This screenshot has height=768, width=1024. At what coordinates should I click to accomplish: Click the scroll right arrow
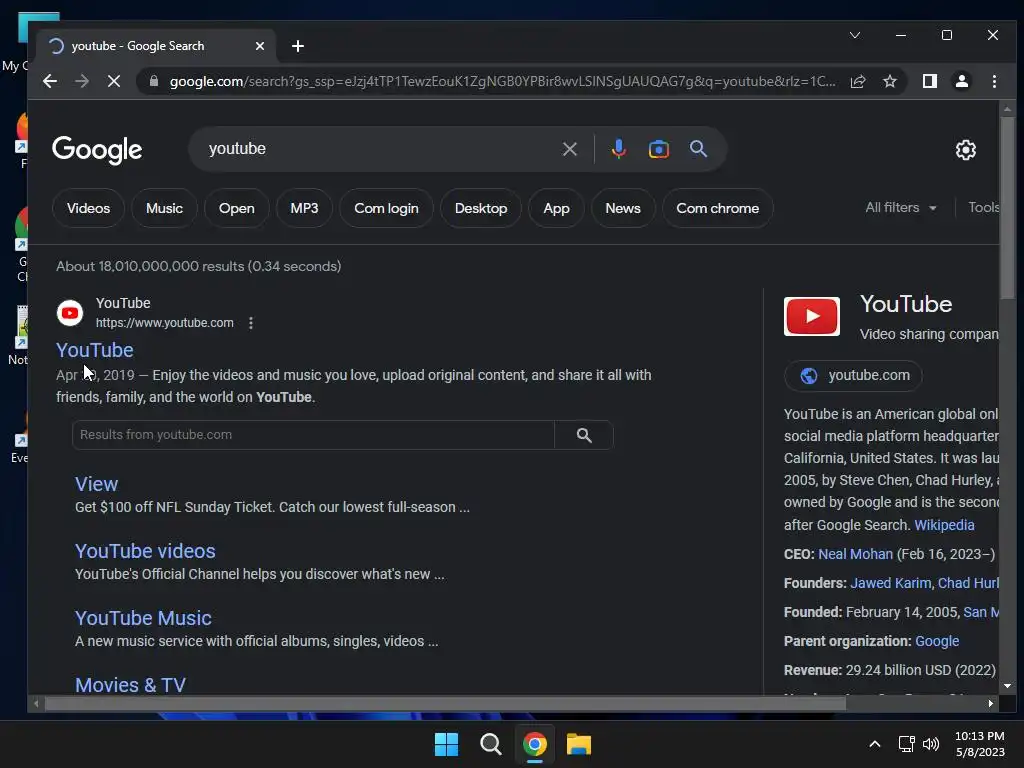click(x=991, y=703)
